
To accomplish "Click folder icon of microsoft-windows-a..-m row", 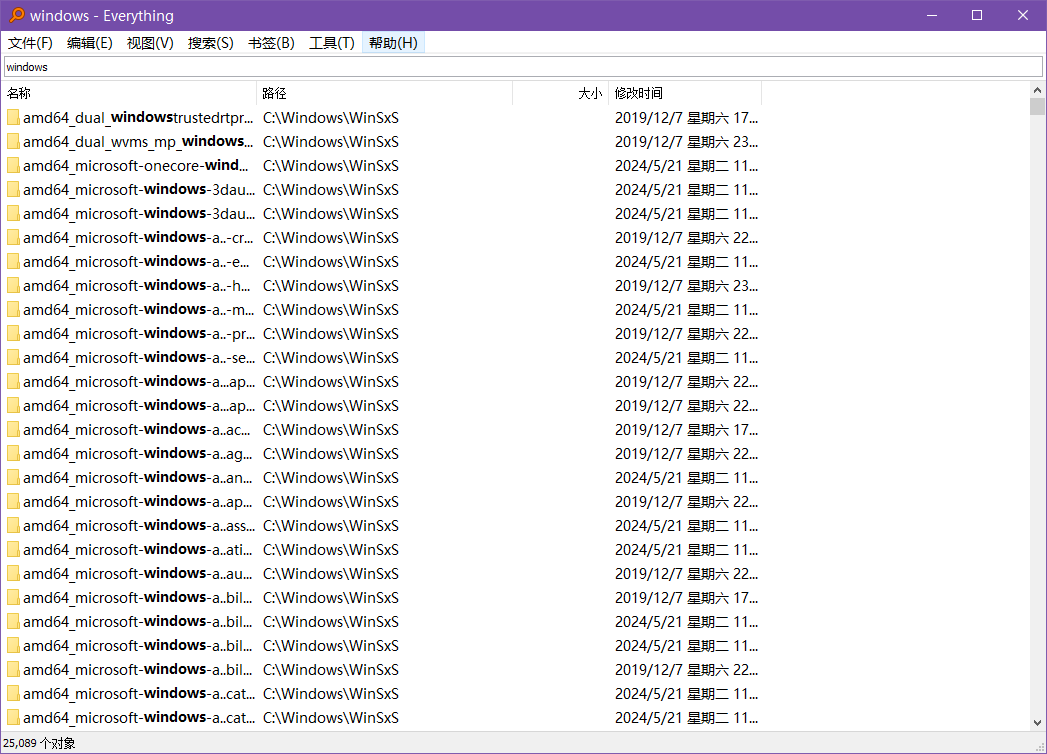I will click(13, 310).
